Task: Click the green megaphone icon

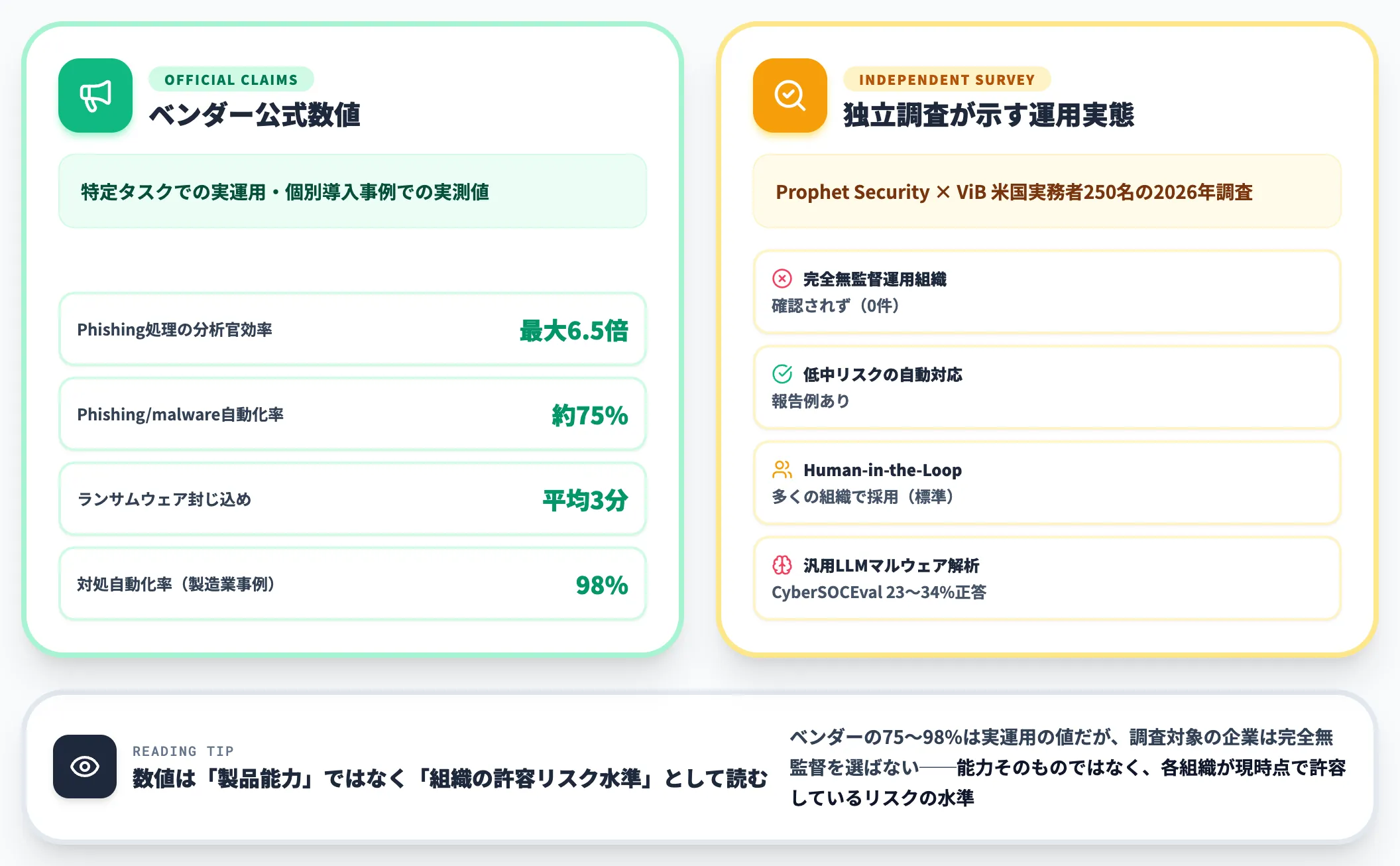Action: click(95, 95)
